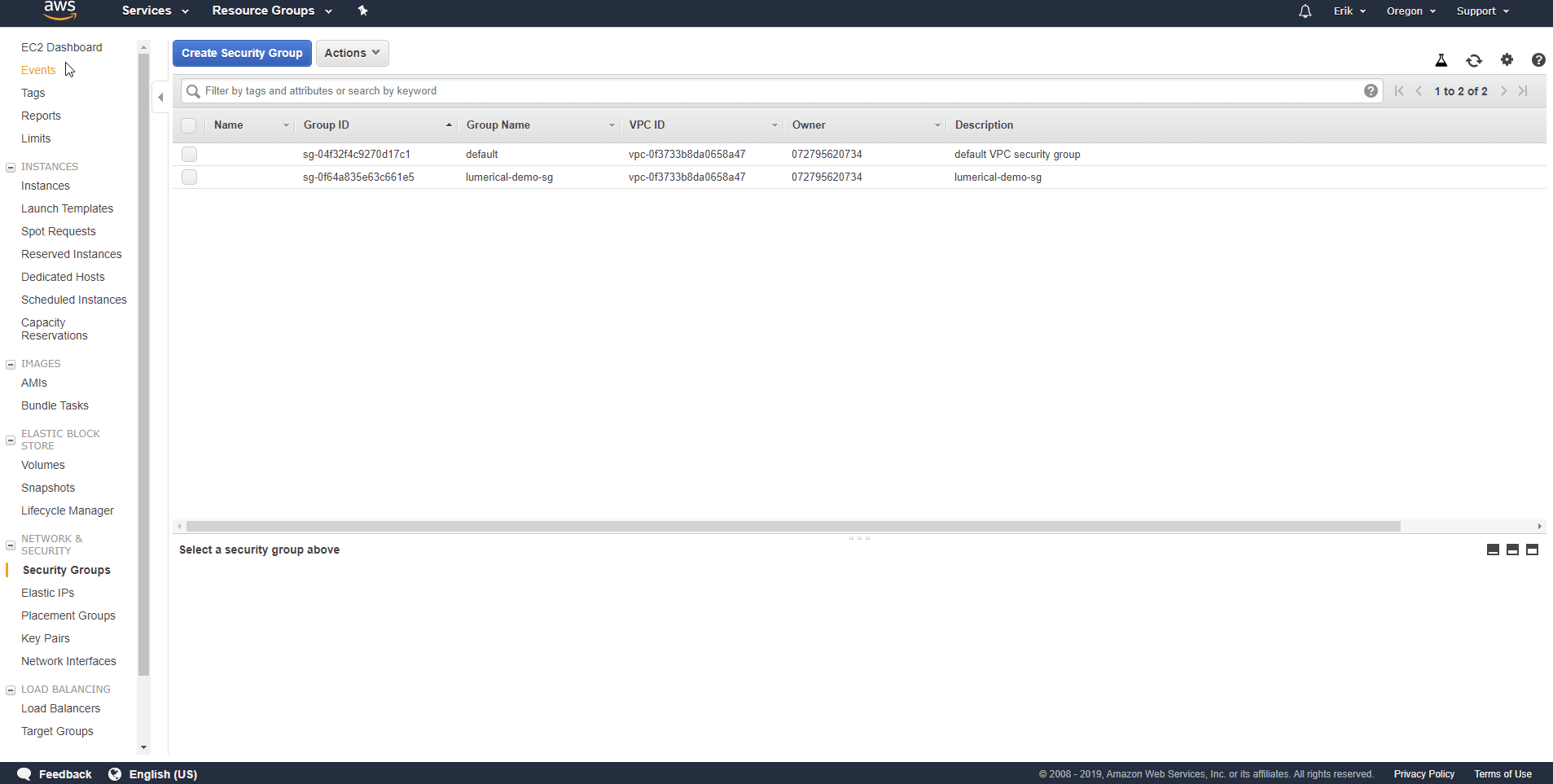
Task: Go to previous page of results
Action: point(1419,91)
